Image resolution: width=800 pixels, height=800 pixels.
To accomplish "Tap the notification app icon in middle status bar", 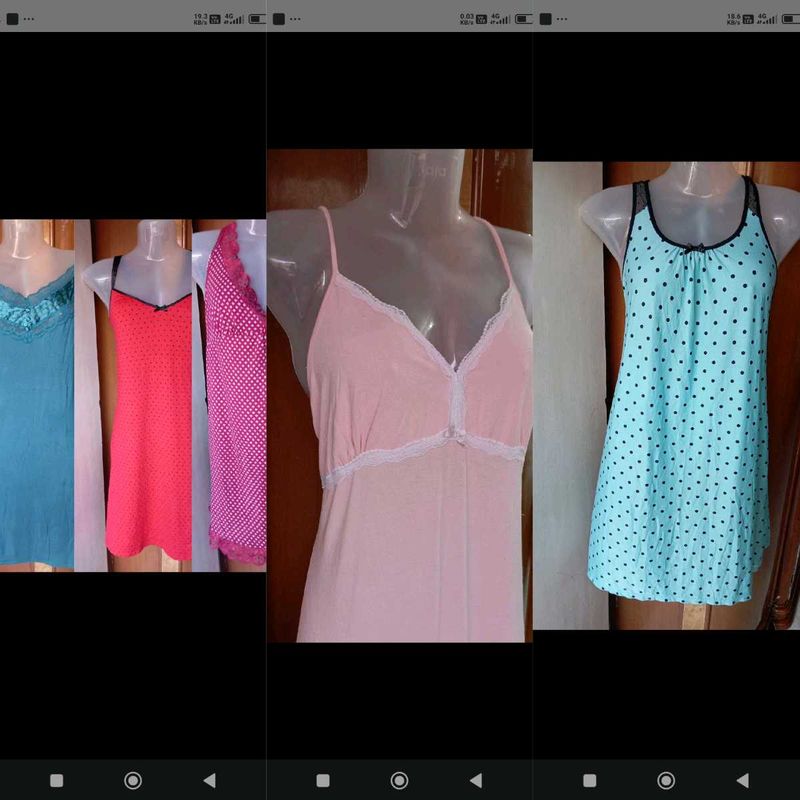I will (279, 18).
